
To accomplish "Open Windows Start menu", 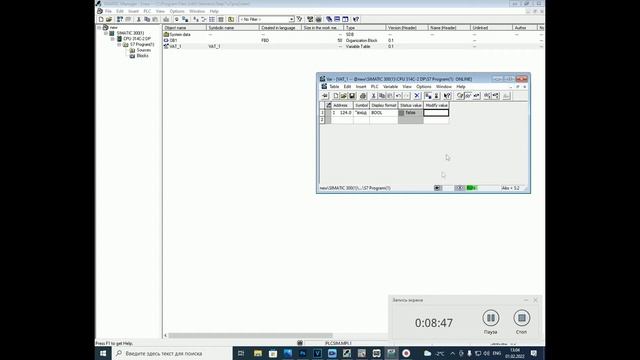I will click(103, 353).
